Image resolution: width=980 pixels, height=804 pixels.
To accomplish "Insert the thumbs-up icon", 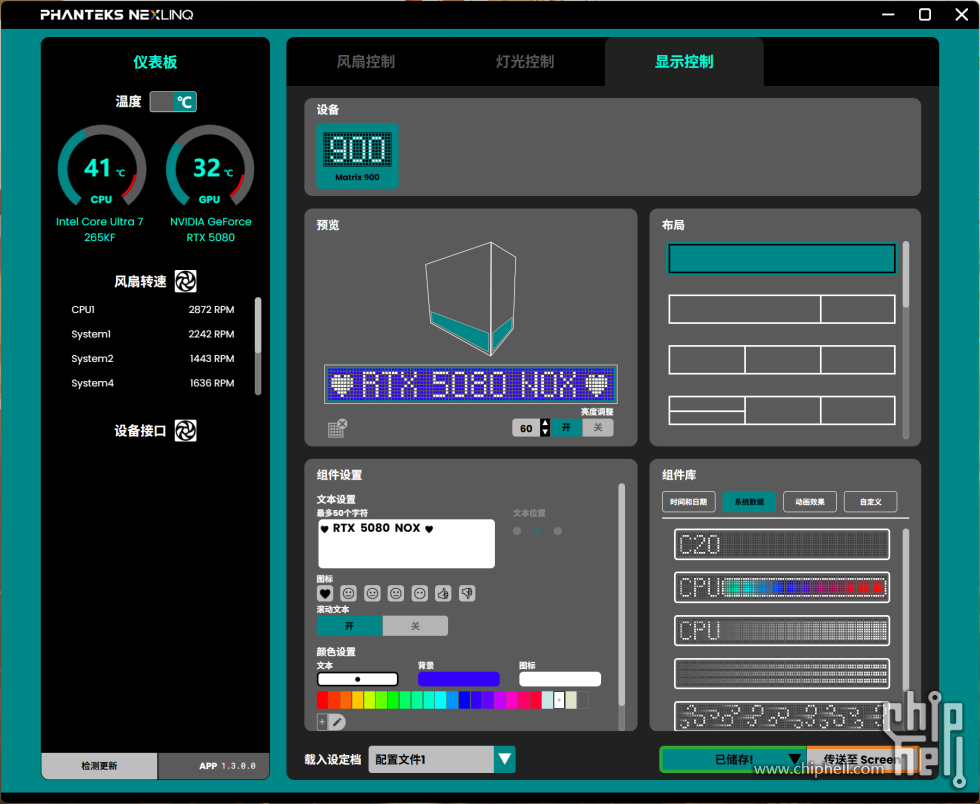I will (443, 593).
